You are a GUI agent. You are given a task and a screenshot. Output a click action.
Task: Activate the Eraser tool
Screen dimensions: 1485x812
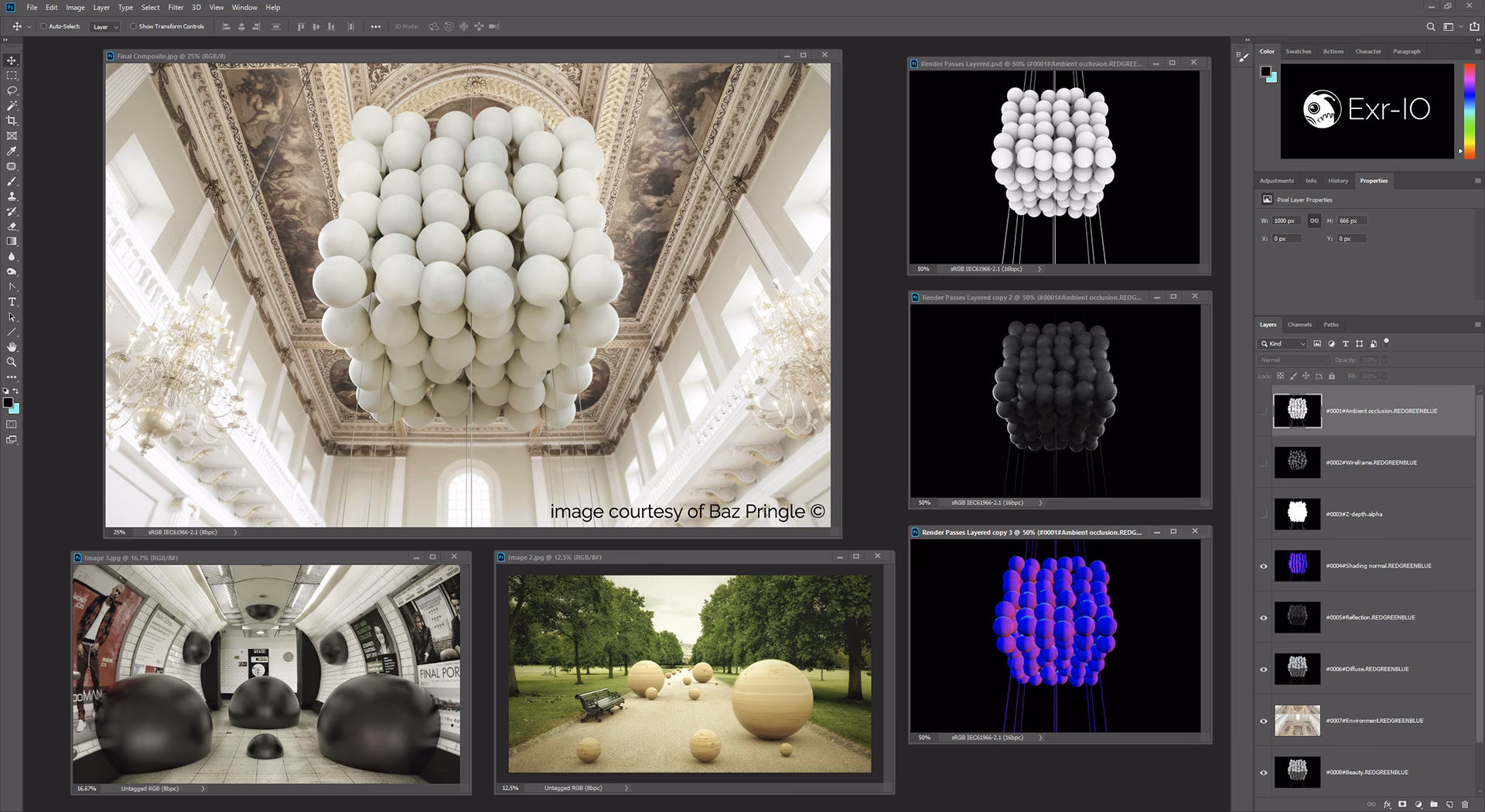coord(12,227)
